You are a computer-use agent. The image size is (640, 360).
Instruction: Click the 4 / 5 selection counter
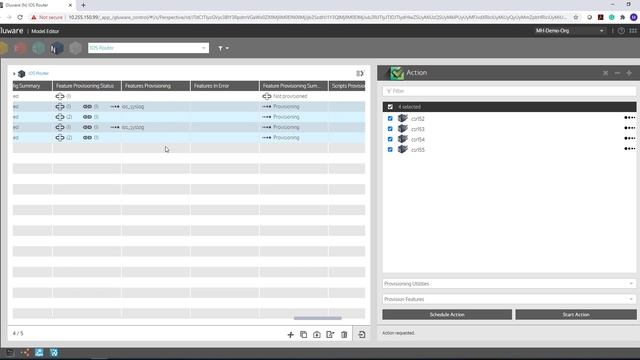click(x=18, y=333)
